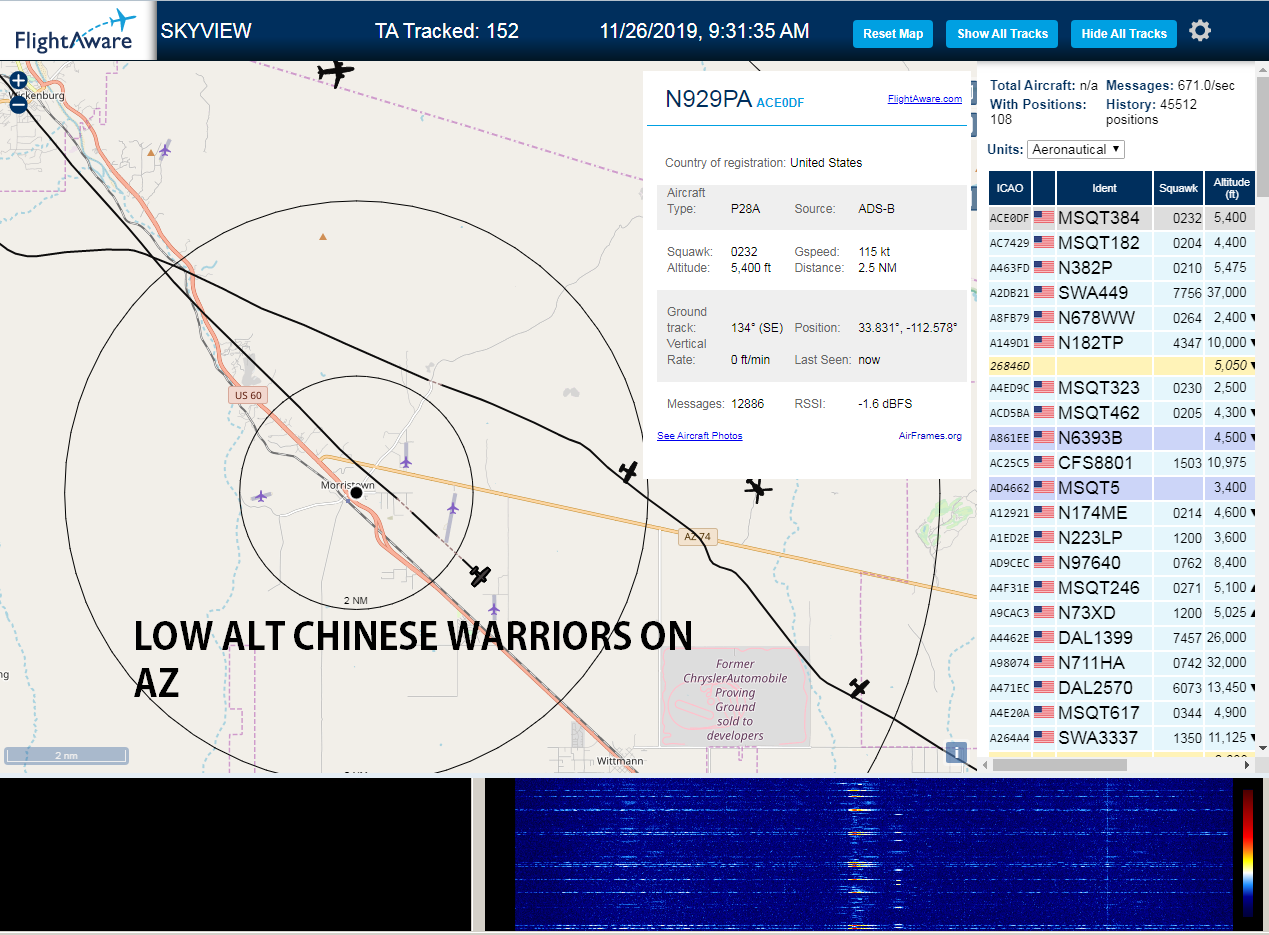Click Hide All Tracks button
The height and width of the screenshot is (935, 1269).
(1124, 33)
